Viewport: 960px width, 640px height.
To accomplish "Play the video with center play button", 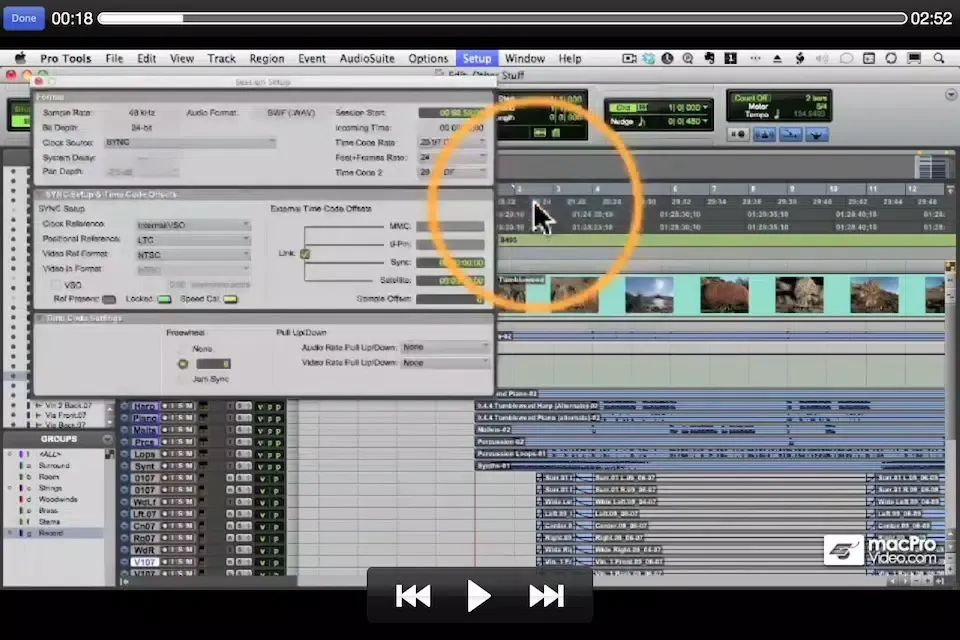I will (x=478, y=595).
